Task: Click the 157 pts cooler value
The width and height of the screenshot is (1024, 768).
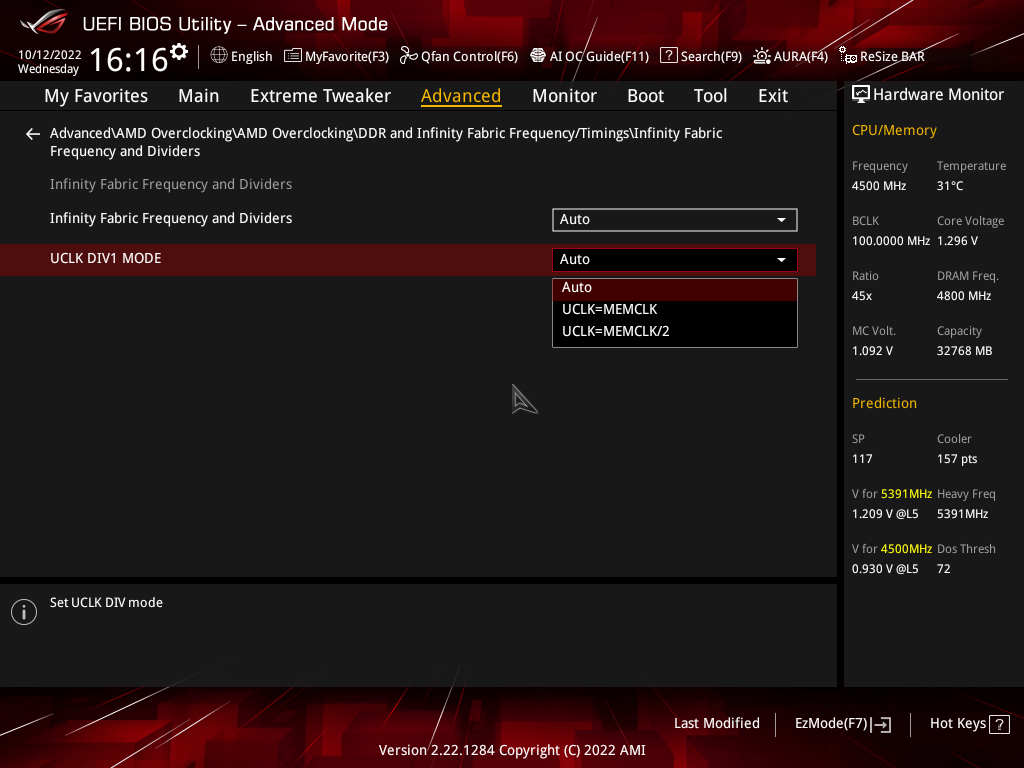Action: pos(957,459)
